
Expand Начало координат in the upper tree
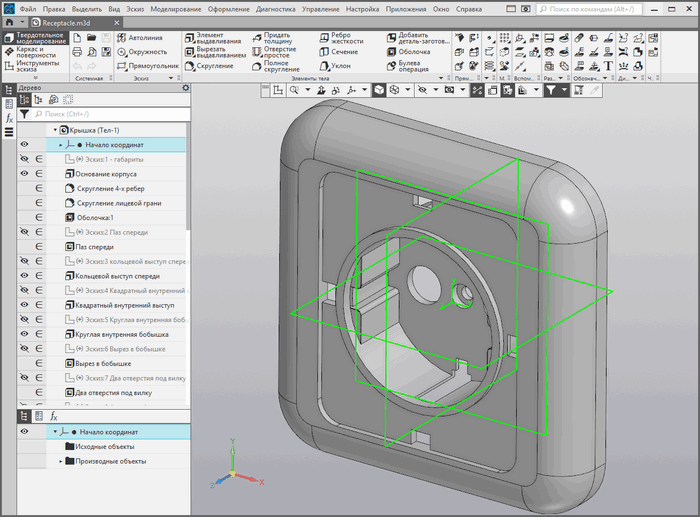click(x=61, y=145)
